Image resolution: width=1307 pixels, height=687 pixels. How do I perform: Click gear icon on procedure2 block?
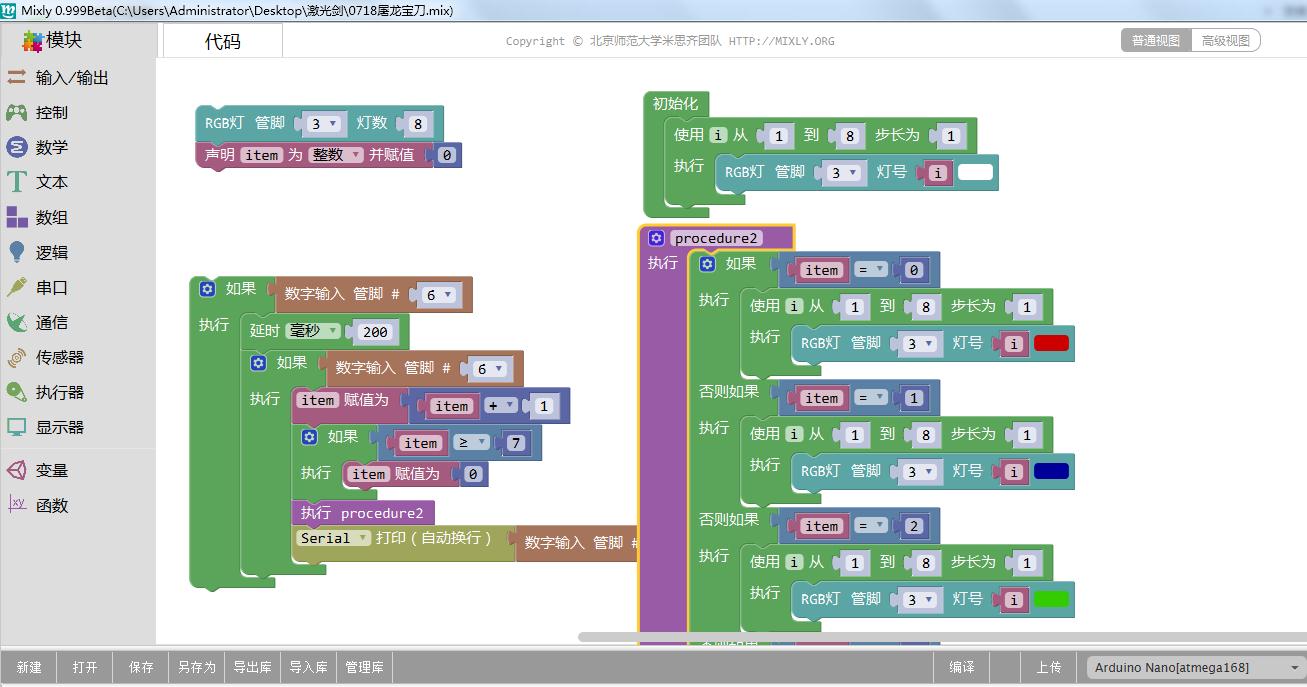point(656,238)
